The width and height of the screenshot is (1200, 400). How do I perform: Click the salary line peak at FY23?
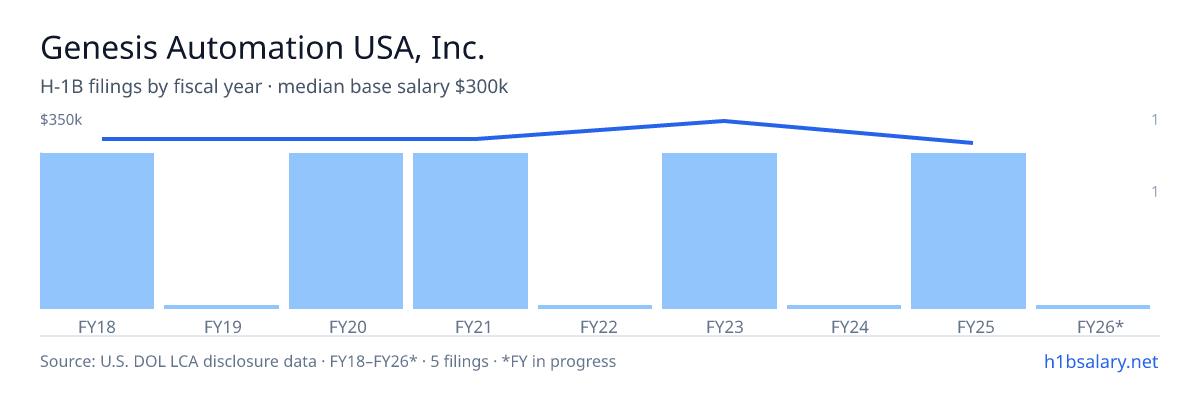pos(722,121)
